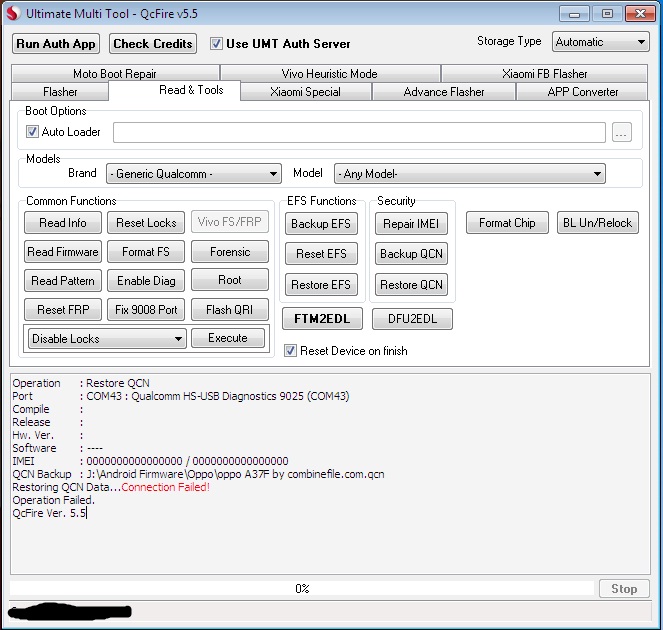
Task: Minimize the QcFire window
Action: coord(574,14)
